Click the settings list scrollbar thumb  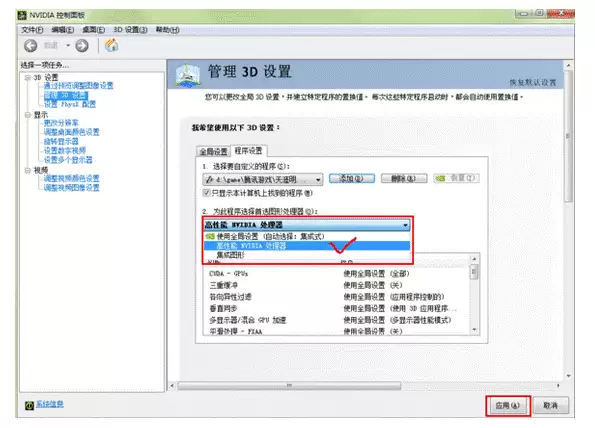coord(474,272)
